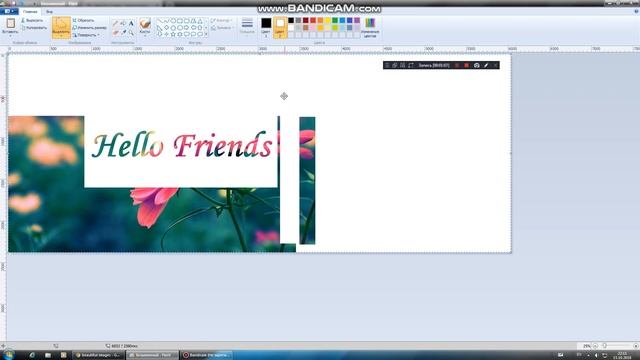Choose the Right arrow shape
This screenshot has height=360, width=640.
click(x=187, y=28)
